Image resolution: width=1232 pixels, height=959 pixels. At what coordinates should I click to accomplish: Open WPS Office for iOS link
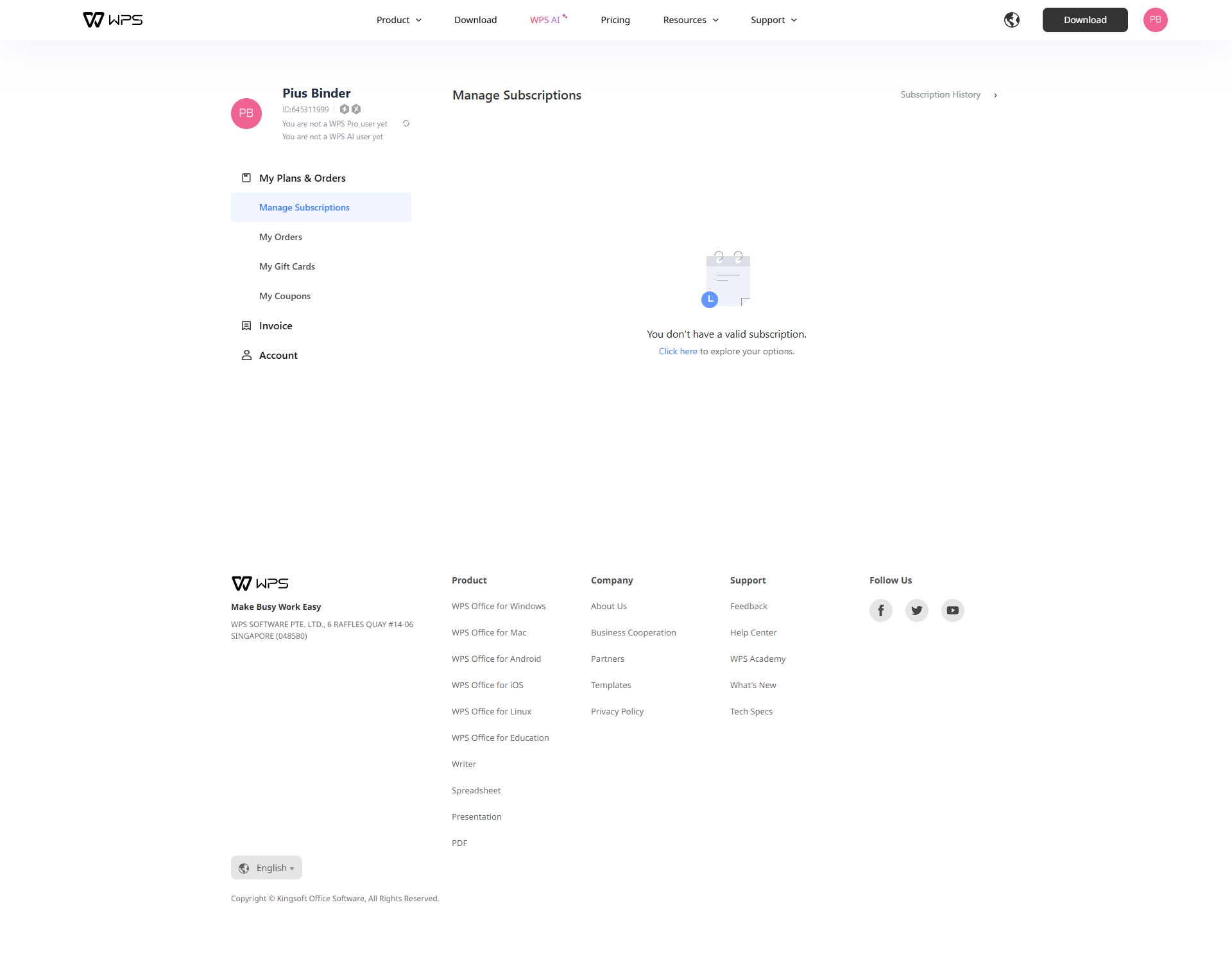(488, 685)
